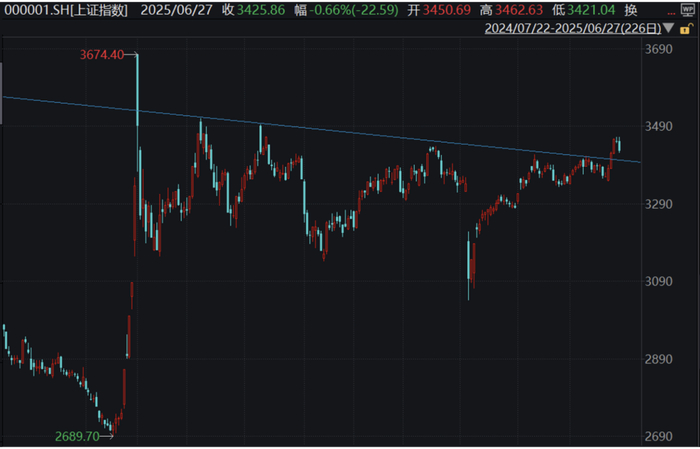
Task: Click the 换 turnover label in header
Action: click(x=630, y=10)
